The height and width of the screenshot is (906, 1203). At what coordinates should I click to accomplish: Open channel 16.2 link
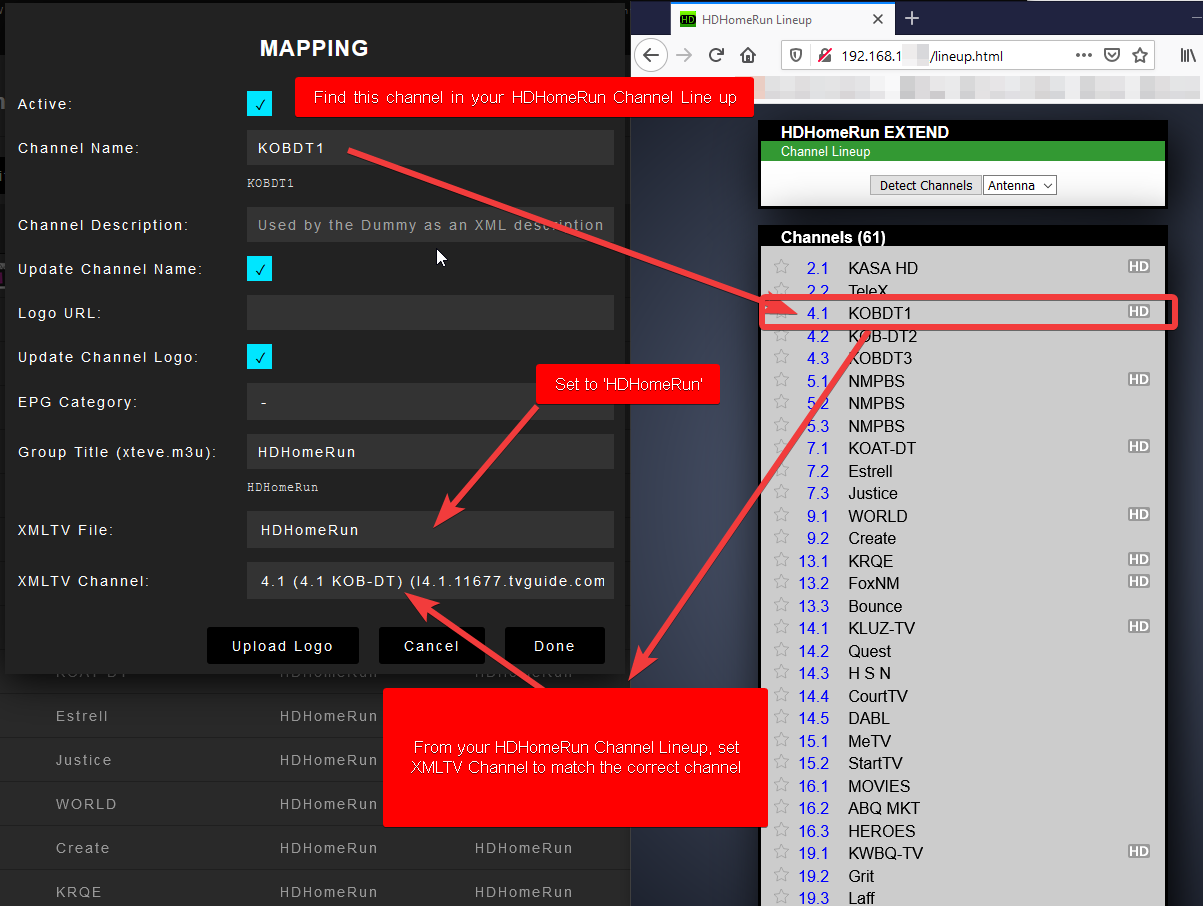814,808
